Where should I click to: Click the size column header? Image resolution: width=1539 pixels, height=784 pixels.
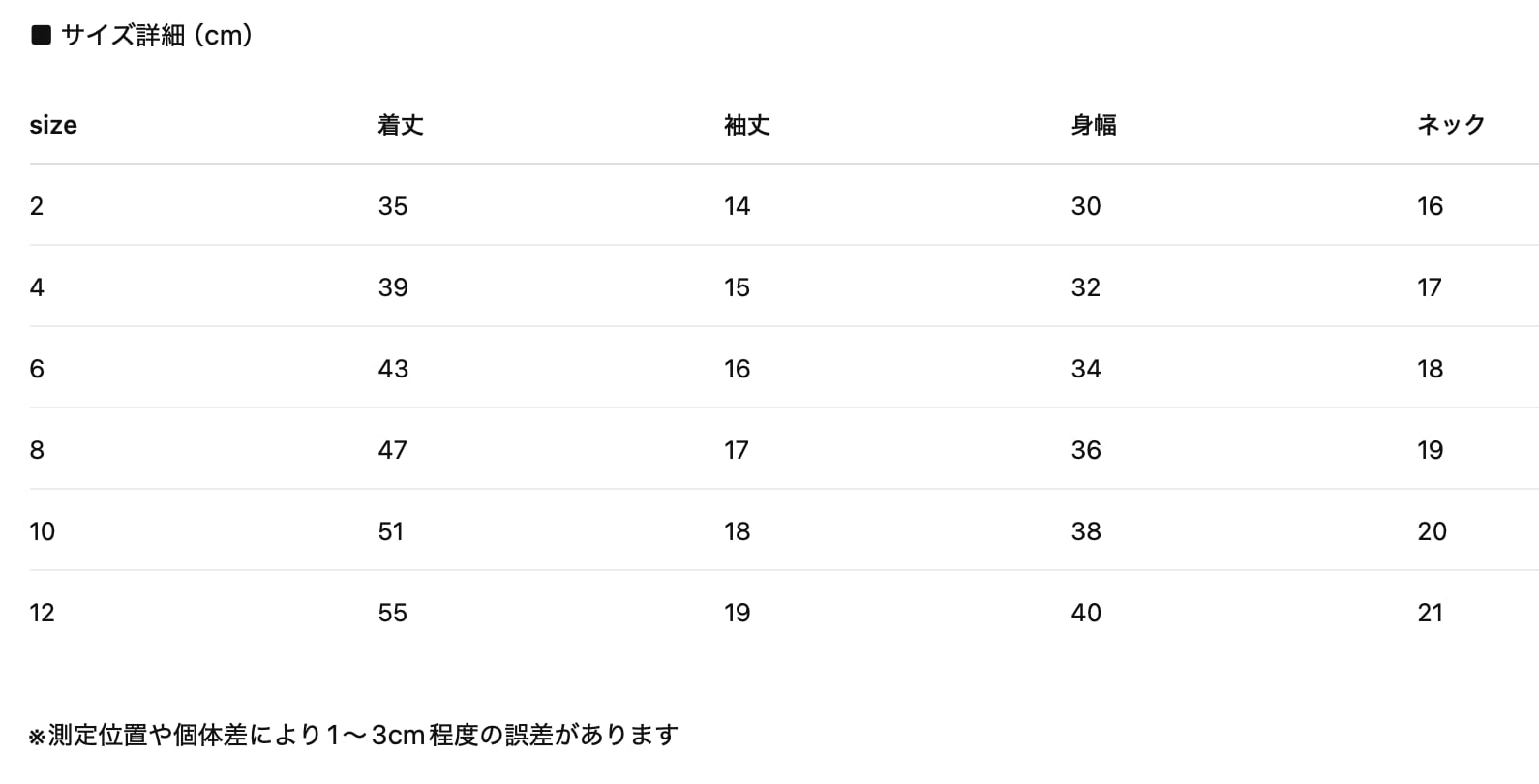click(53, 125)
